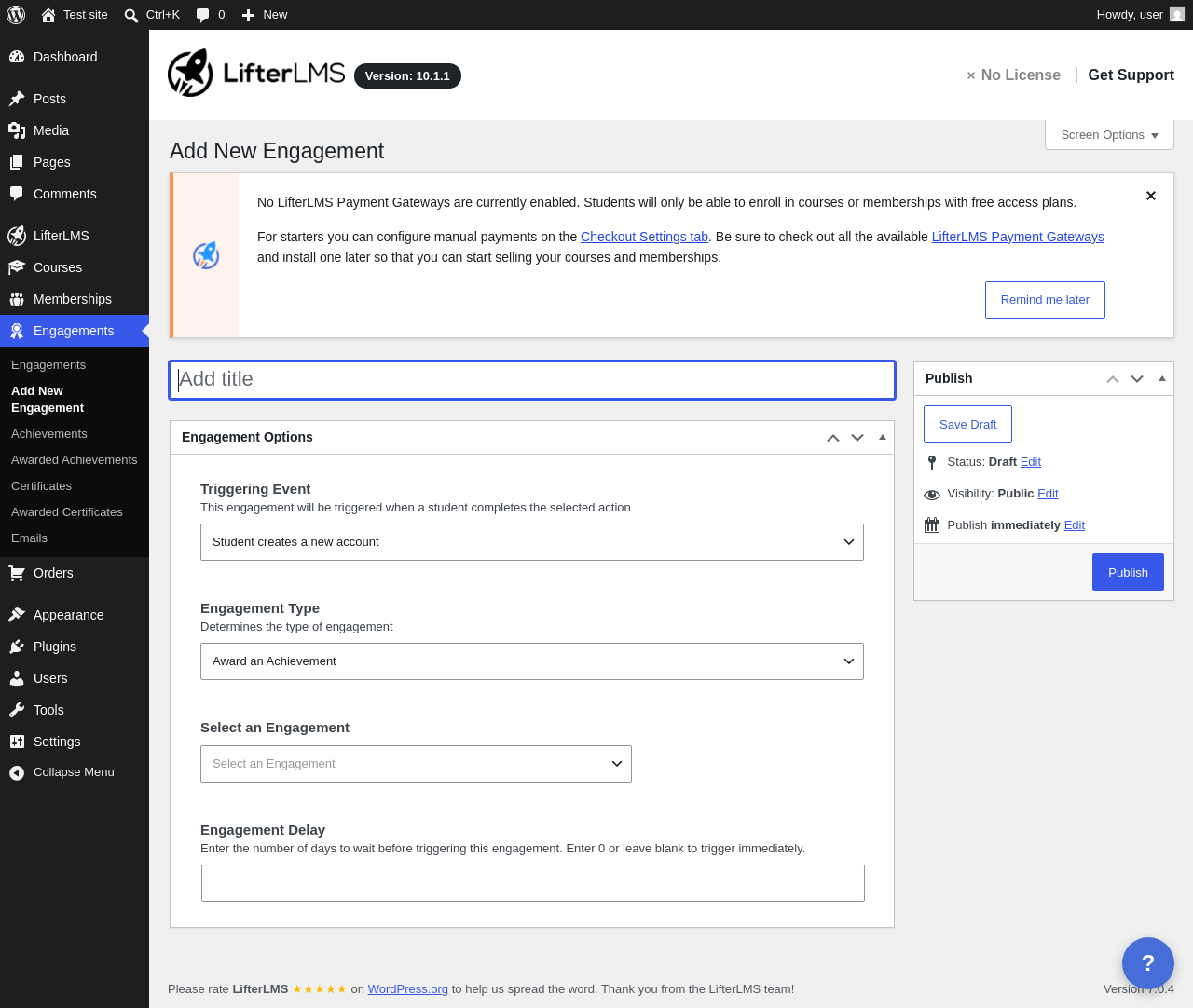Open the Triggering Event dropdown

(532, 542)
